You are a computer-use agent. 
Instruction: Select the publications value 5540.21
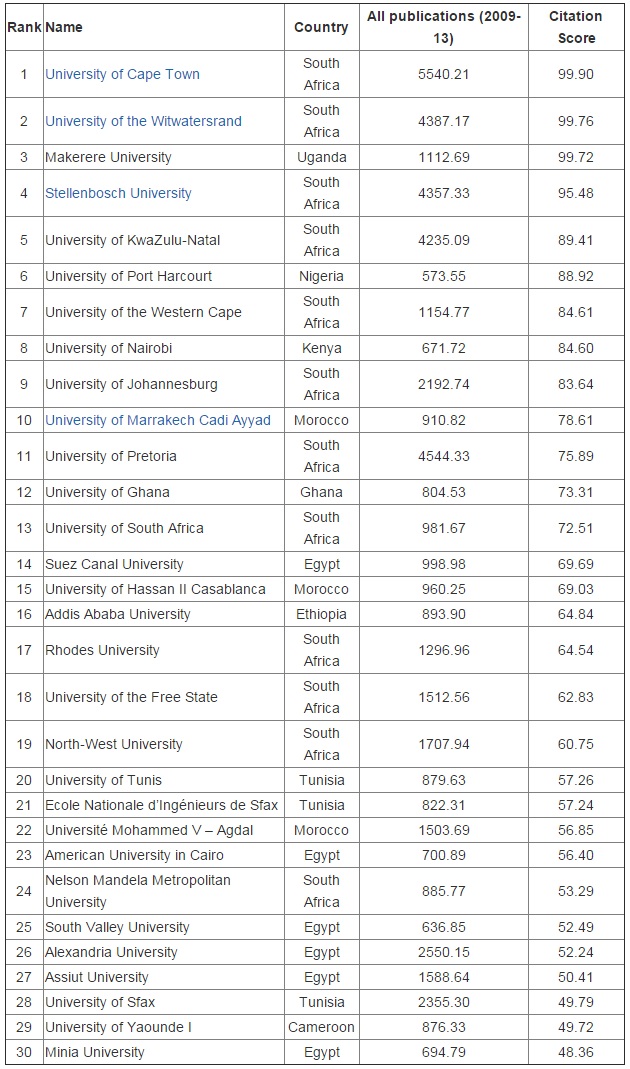click(x=445, y=74)
